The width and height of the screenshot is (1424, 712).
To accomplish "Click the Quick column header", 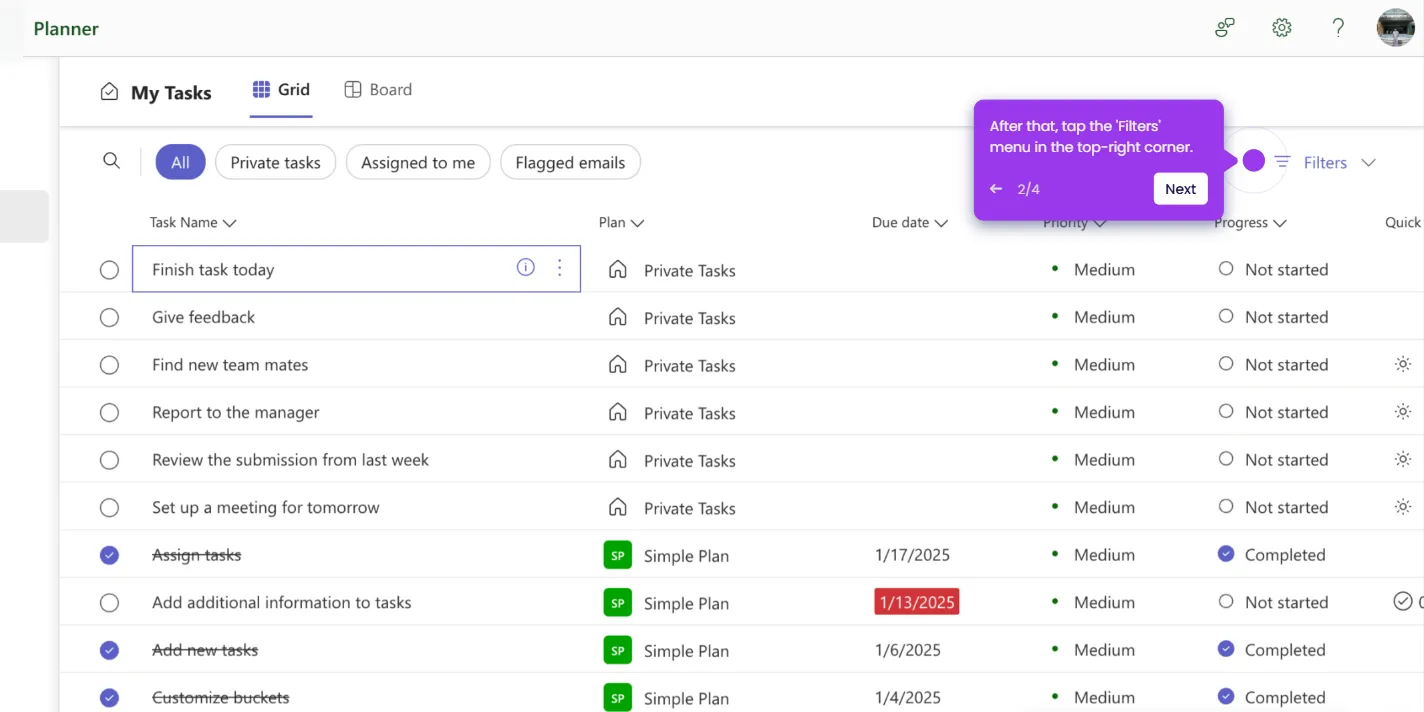I will coord(1403,223).
